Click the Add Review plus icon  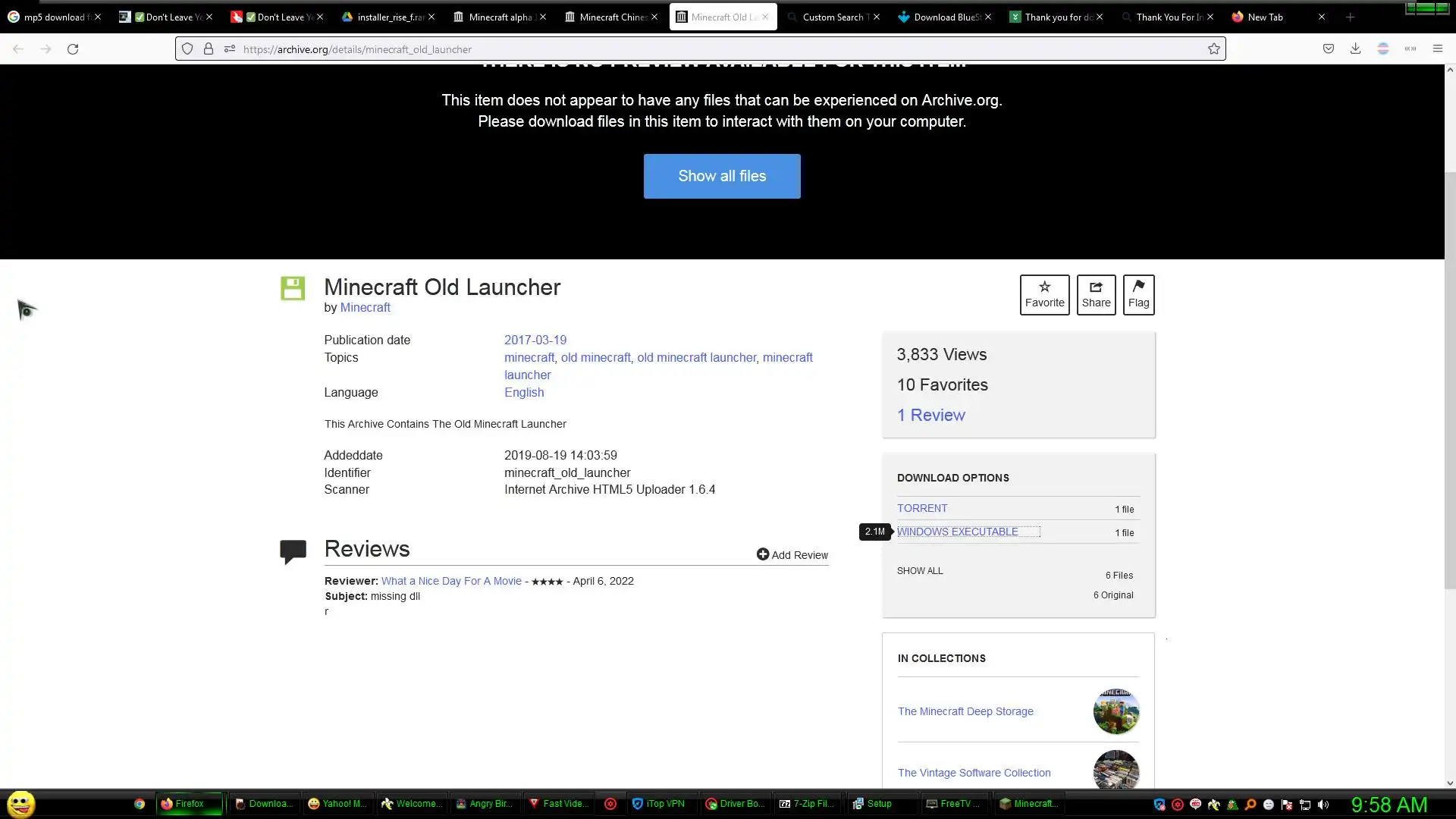click(x=763, y=554)
